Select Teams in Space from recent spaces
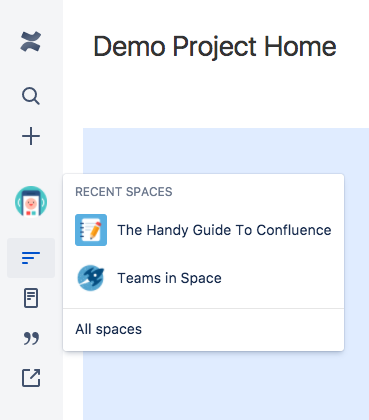This screenshot has width=369, height=420. coord(203,278)
